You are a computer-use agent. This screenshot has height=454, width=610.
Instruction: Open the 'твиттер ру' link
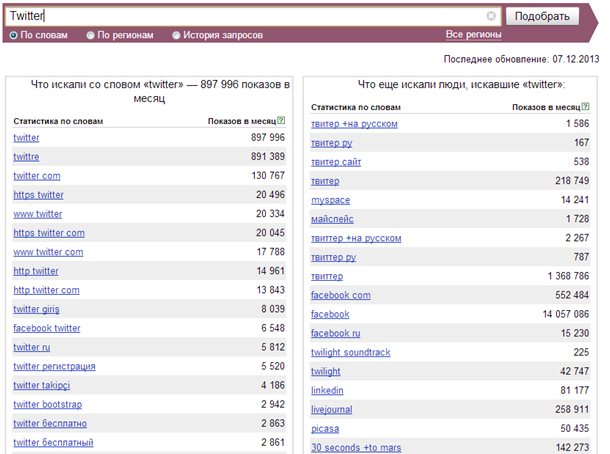tap(333, 258)
